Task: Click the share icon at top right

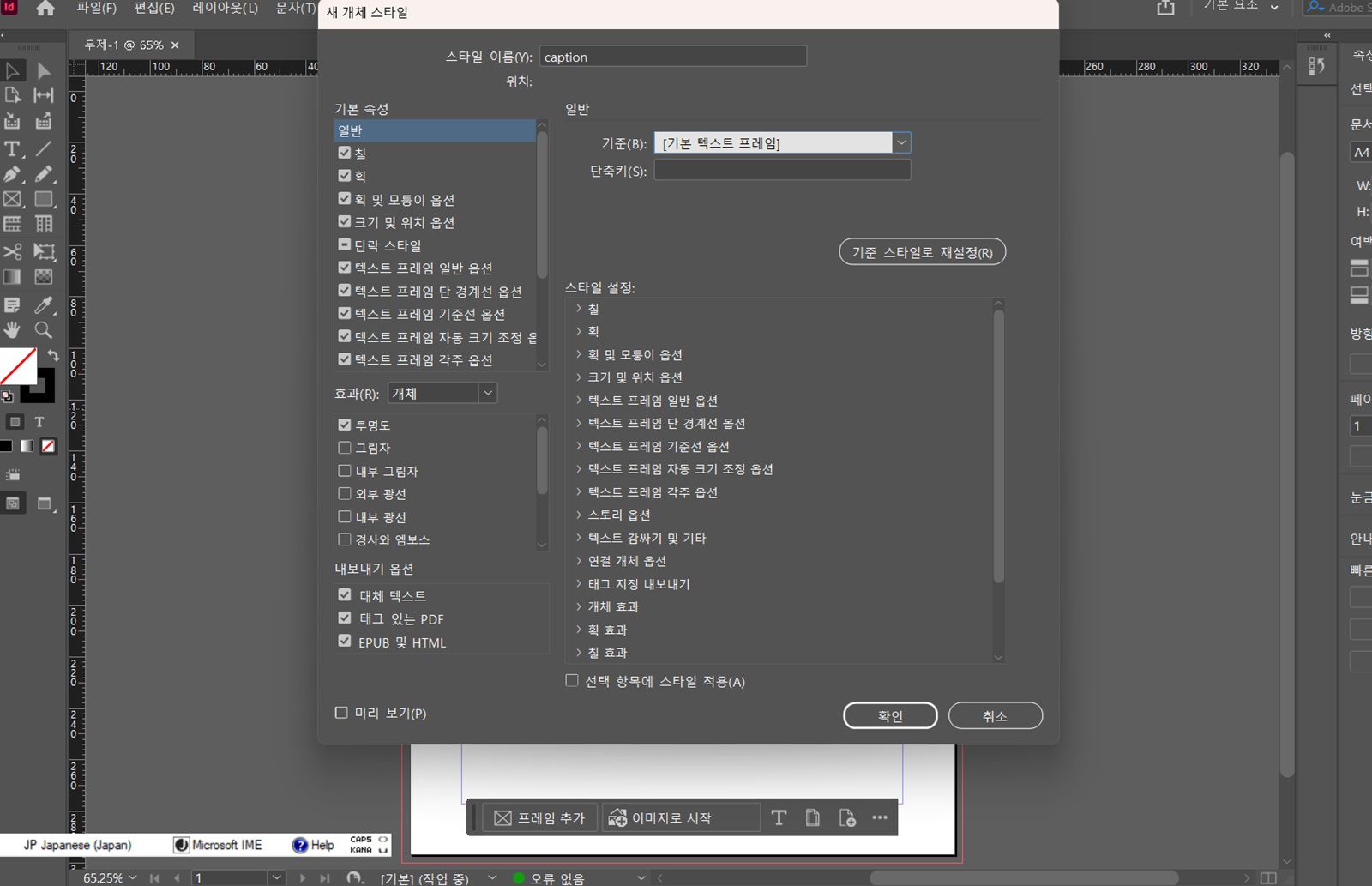Action: pos(1165,8)
